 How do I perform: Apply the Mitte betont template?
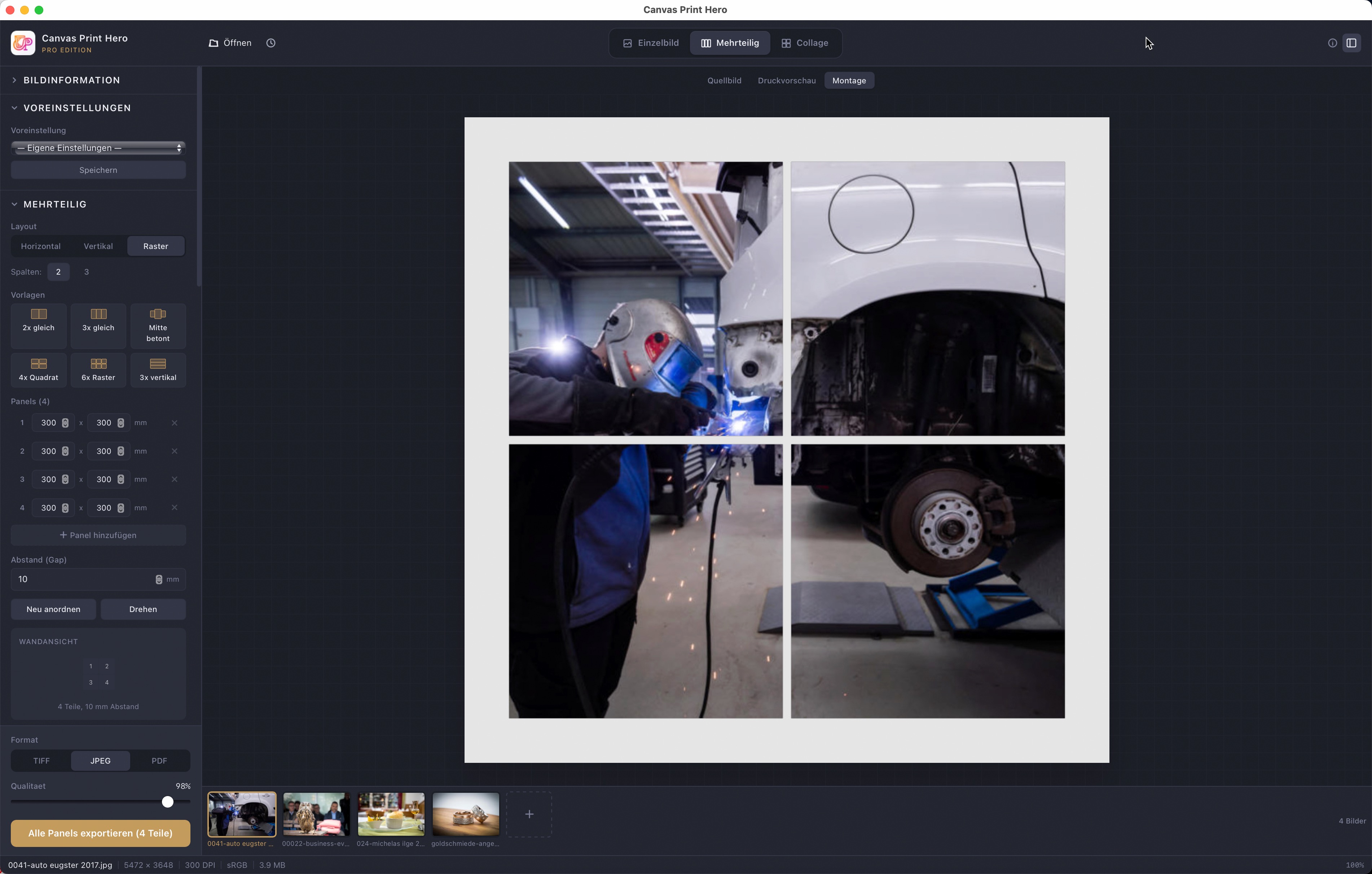[x=158, y=325]
